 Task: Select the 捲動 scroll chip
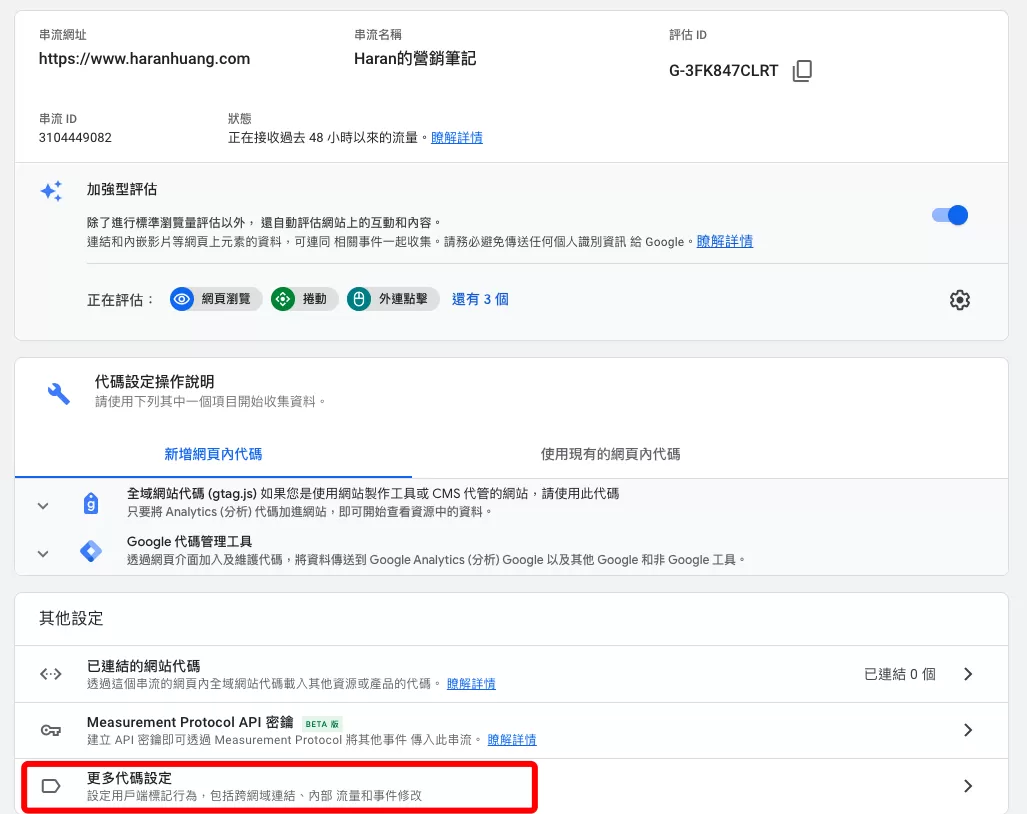pyautogui.click(x=305, y=299)
